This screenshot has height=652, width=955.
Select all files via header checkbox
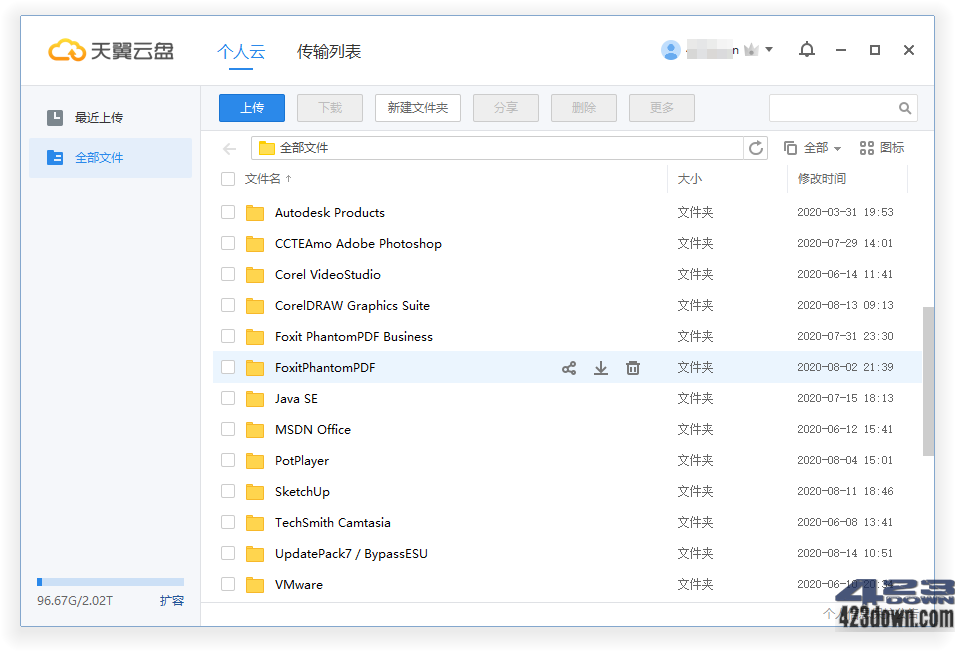coord(227,178)
